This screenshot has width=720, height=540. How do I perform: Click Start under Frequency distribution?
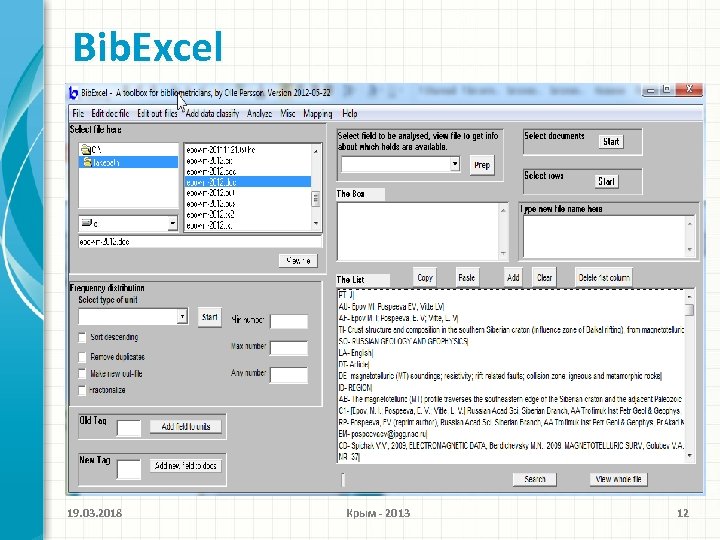[210, 317]
